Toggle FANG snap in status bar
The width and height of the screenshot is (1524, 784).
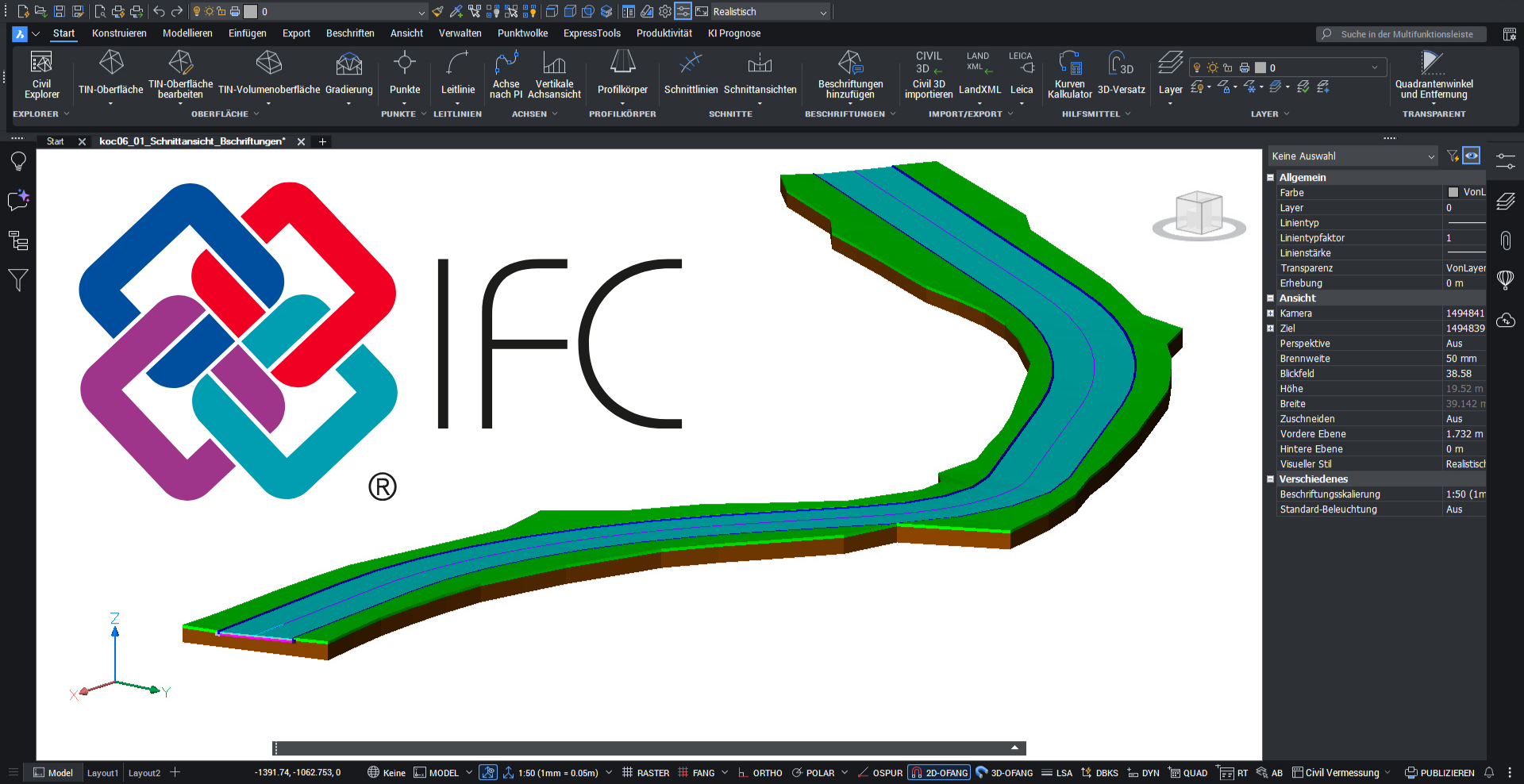(696, 773)
